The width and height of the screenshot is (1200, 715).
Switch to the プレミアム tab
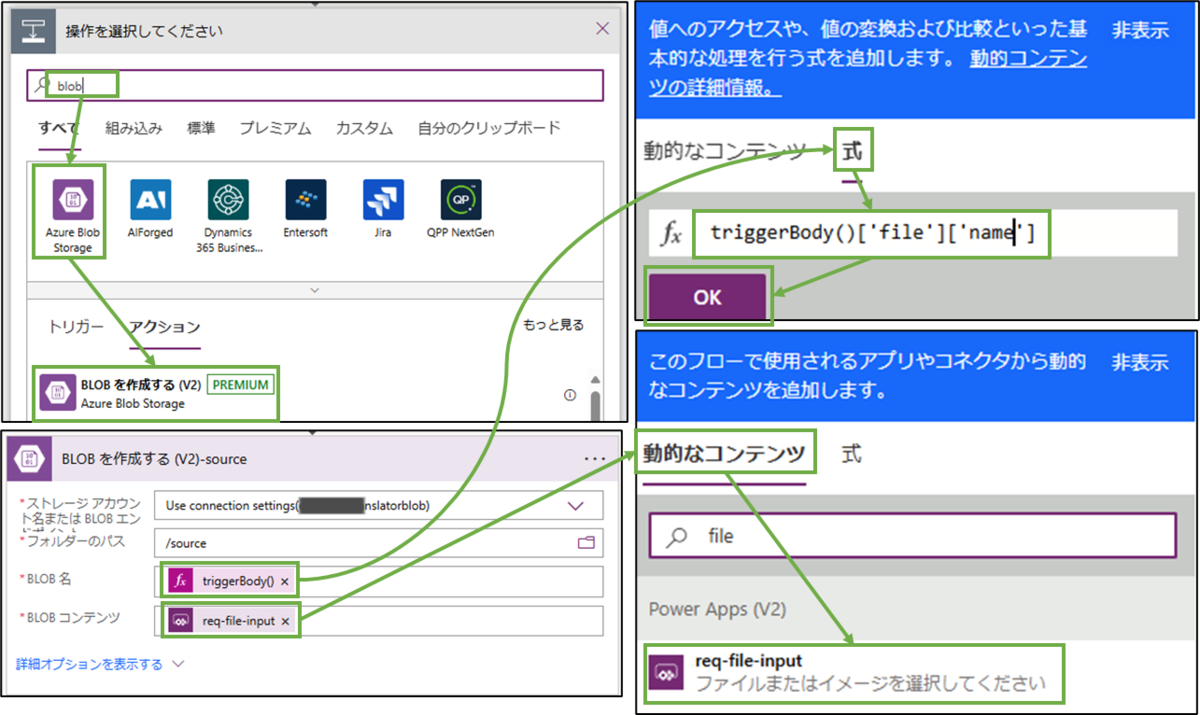coord(274,128)
